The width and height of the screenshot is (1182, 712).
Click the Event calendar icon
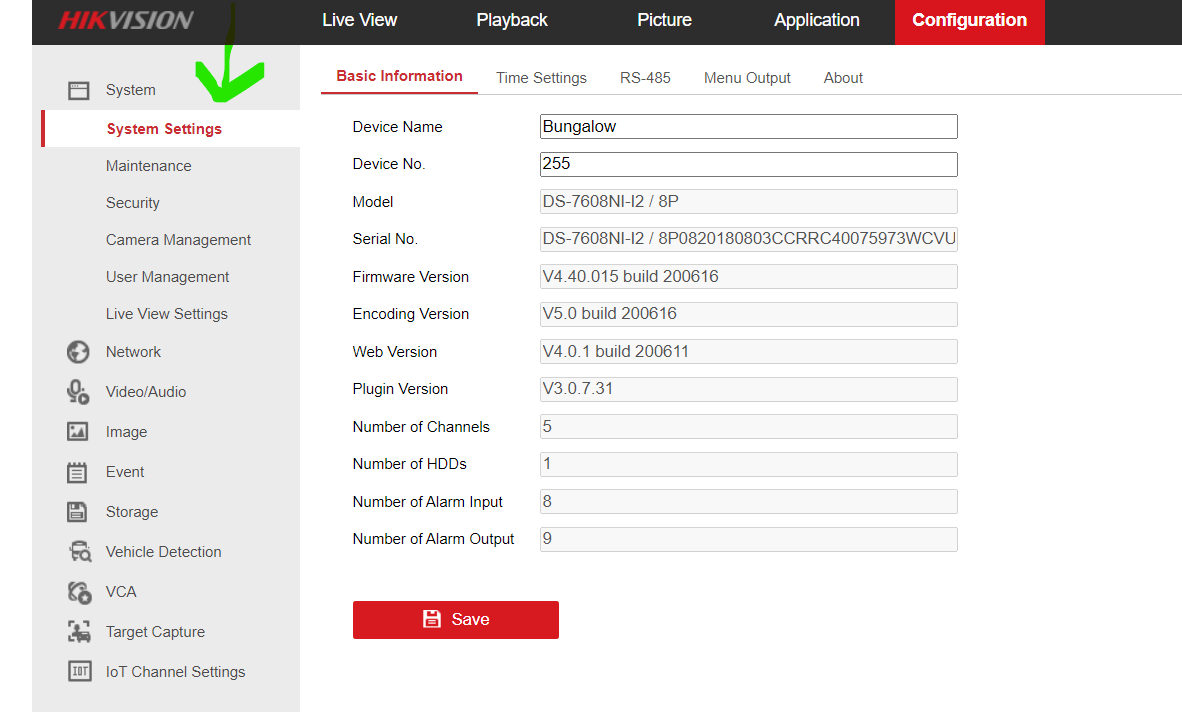click(78, 472)
